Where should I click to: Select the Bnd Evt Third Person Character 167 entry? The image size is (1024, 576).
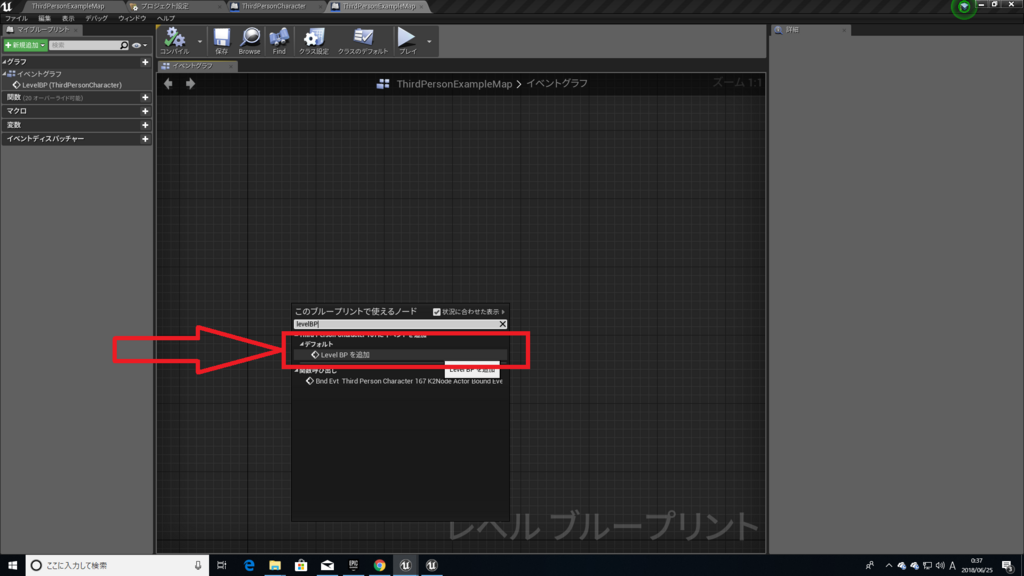pyautogui.click(x=404, y=381)
